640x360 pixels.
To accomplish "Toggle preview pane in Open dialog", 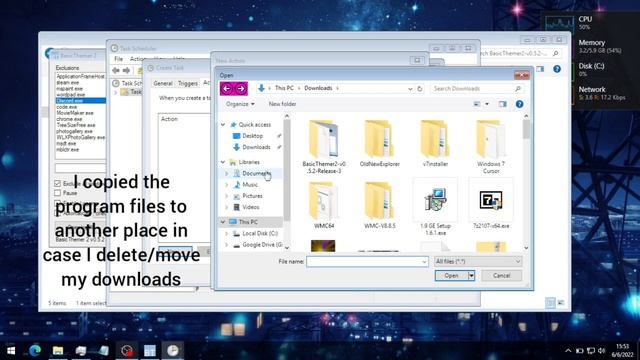I will pyautogui.click(x=502, y=104).
